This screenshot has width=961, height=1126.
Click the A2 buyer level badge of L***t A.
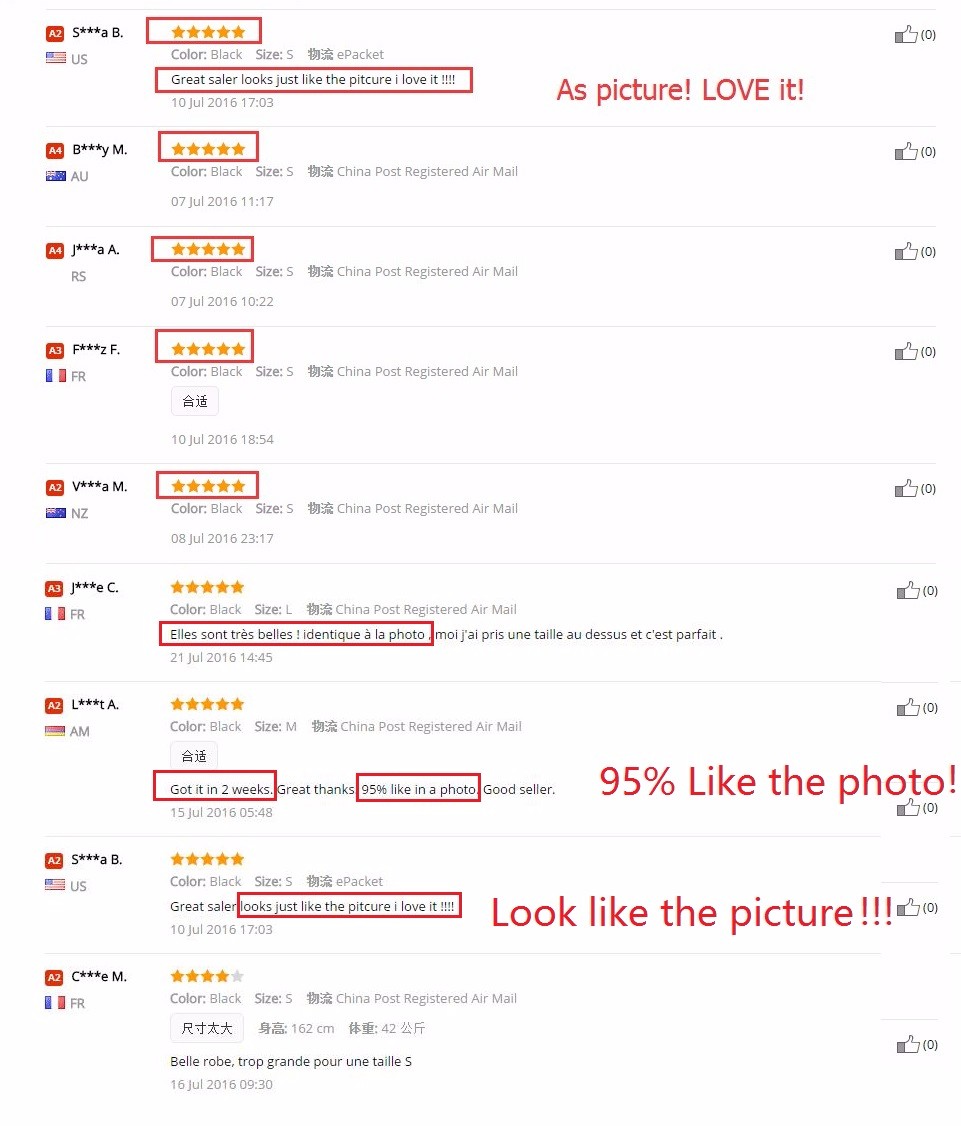click(x=54, y=706)
